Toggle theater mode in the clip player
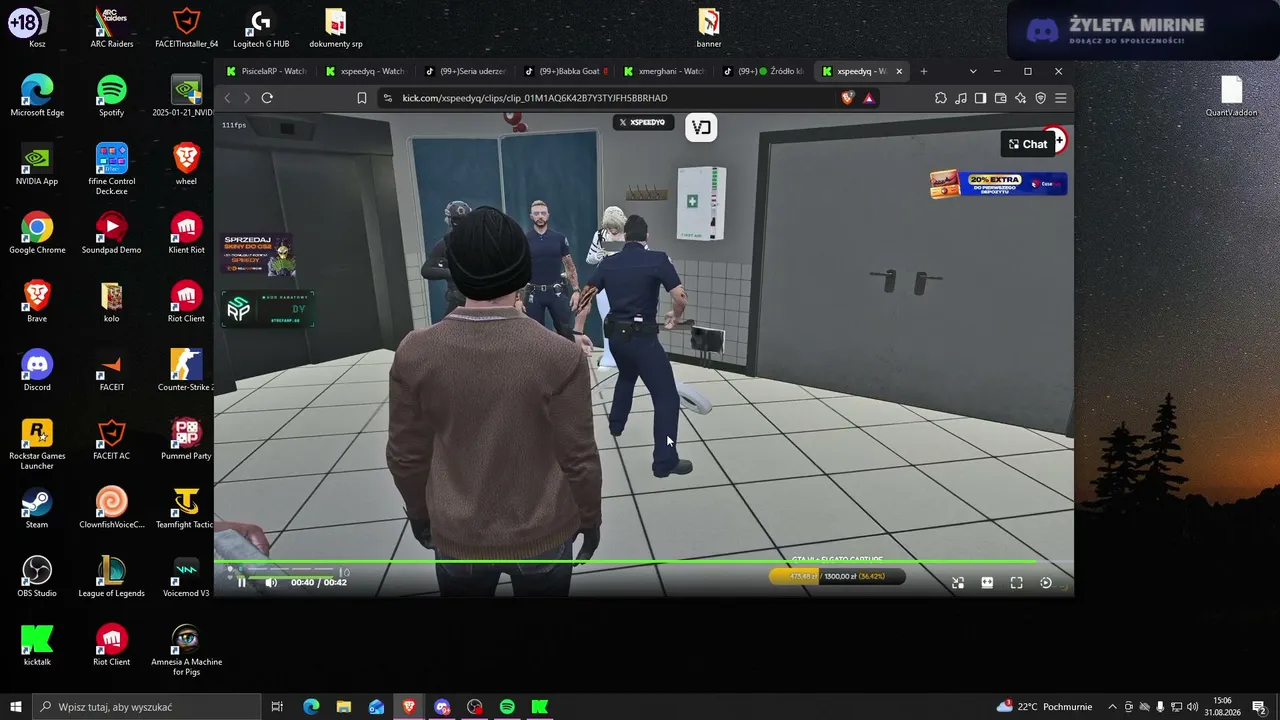The height and width of the screenshot is (720, 1280). pyautogui.click(x=987, y=582)
